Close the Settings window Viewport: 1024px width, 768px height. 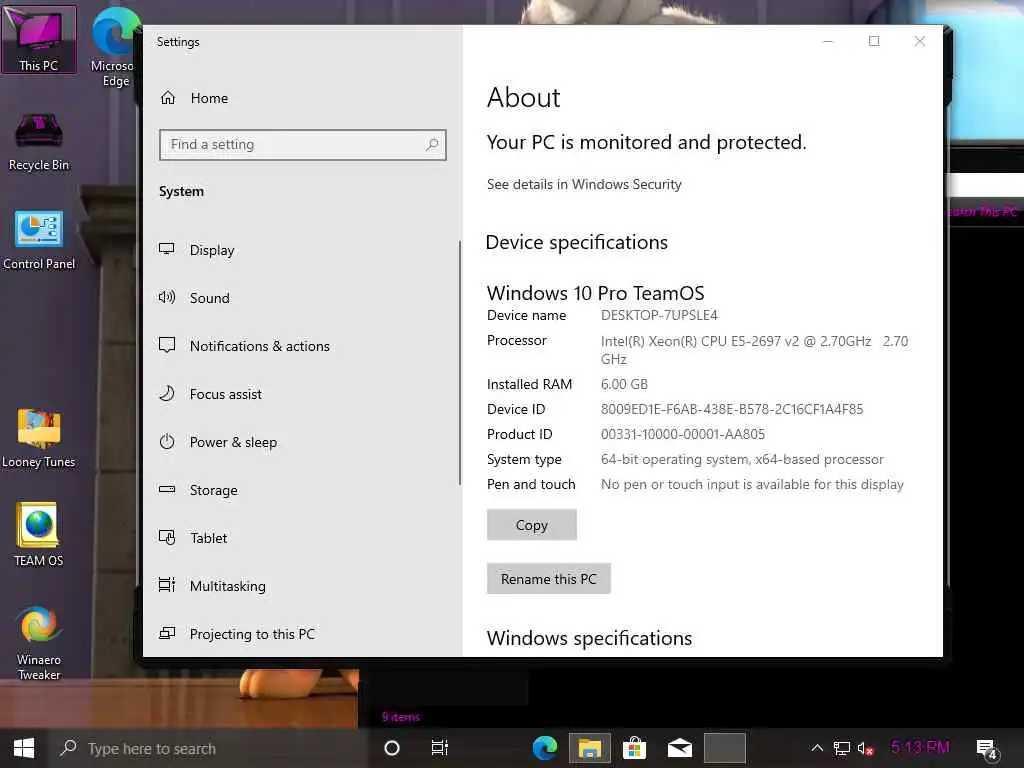920,41
